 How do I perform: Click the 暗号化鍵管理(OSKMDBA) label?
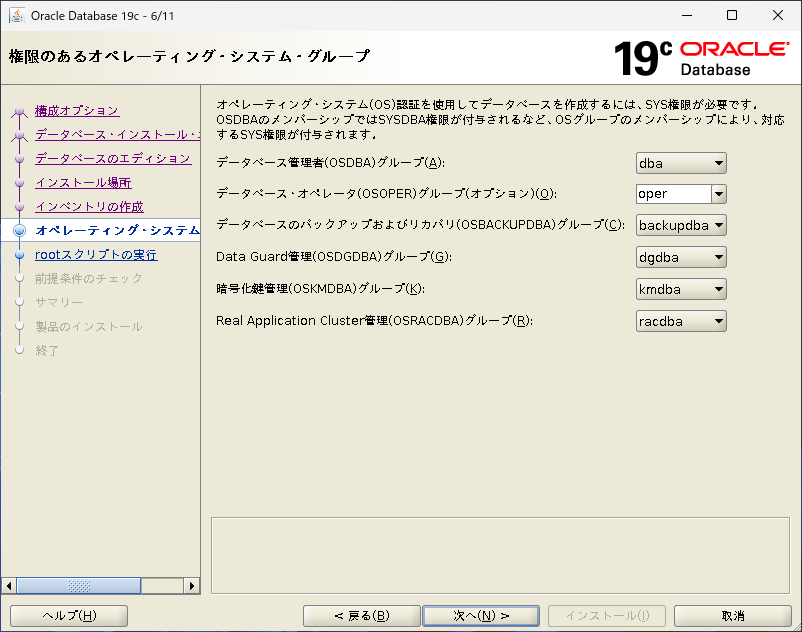(320, 288)
